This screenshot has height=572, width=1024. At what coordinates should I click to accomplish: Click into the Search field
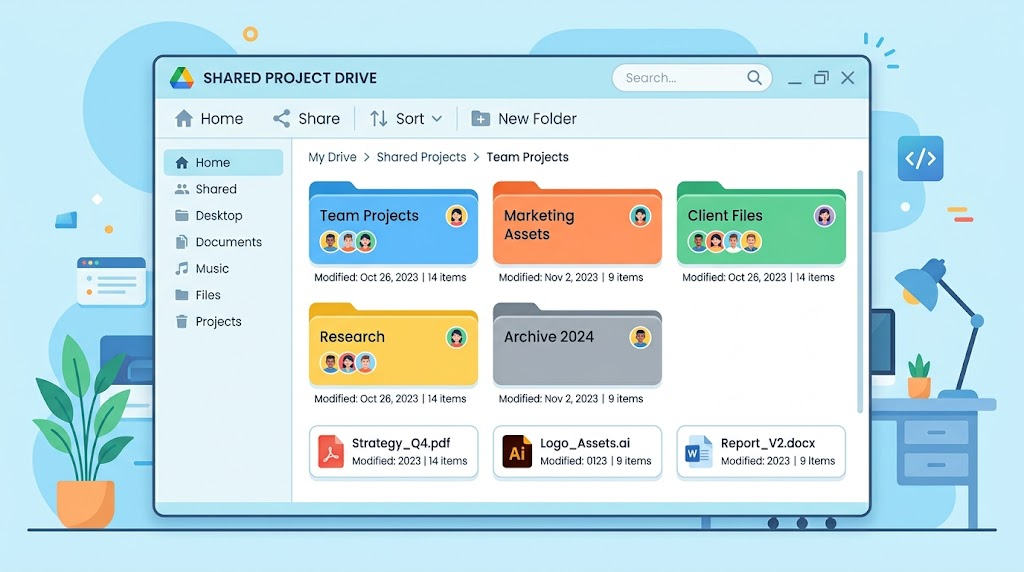[692, 78]
